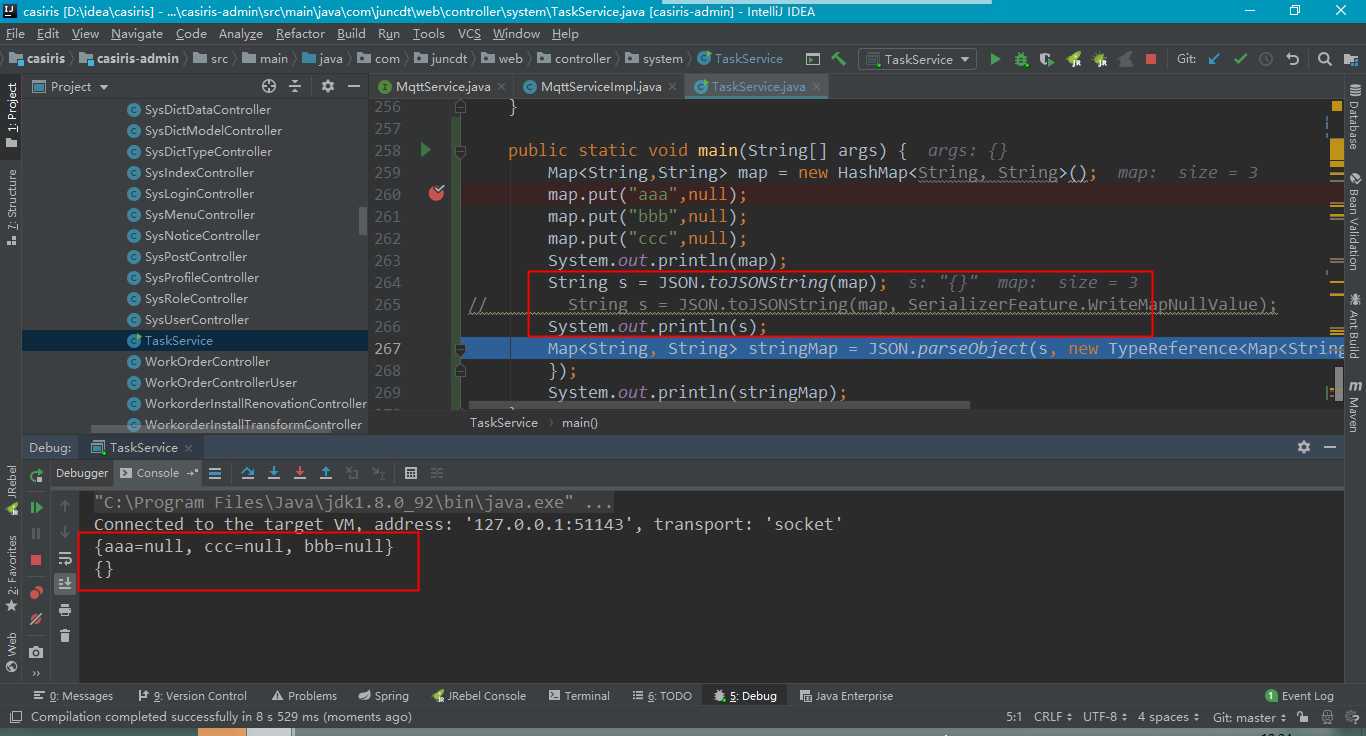This screenshot has height=736, width=1366.
Task: Open Terminal tool window
Action: (x=578, y=696)
